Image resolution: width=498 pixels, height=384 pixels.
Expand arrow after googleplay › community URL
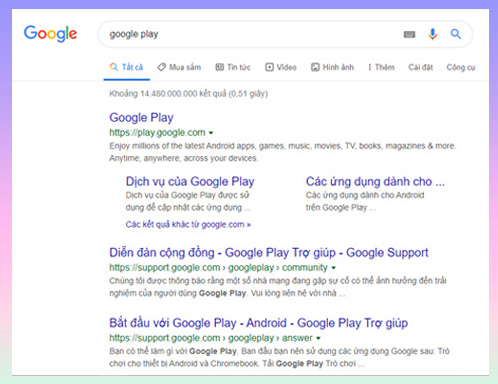334,268
